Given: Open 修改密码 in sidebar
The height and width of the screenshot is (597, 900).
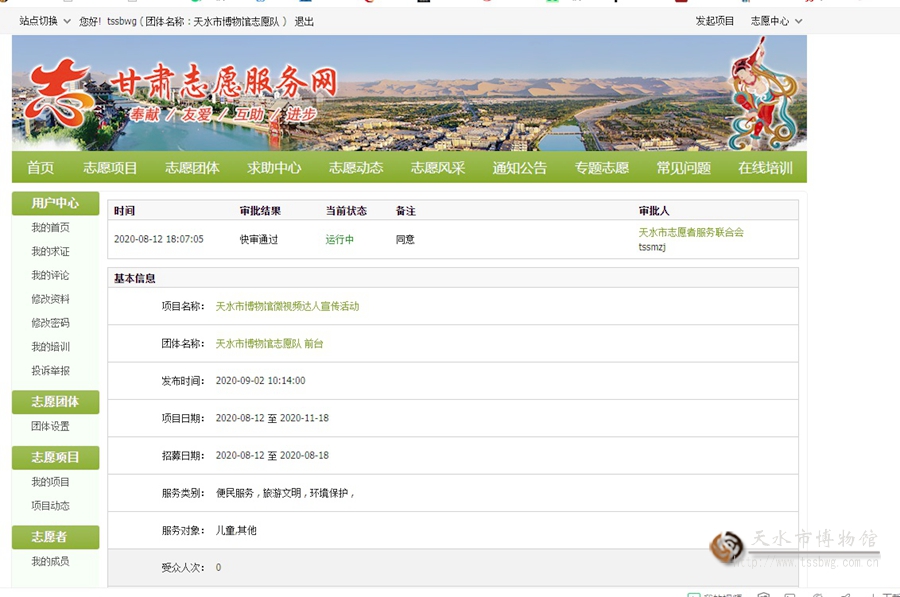Looking at the screenshot, I should [x=51, y=323].
